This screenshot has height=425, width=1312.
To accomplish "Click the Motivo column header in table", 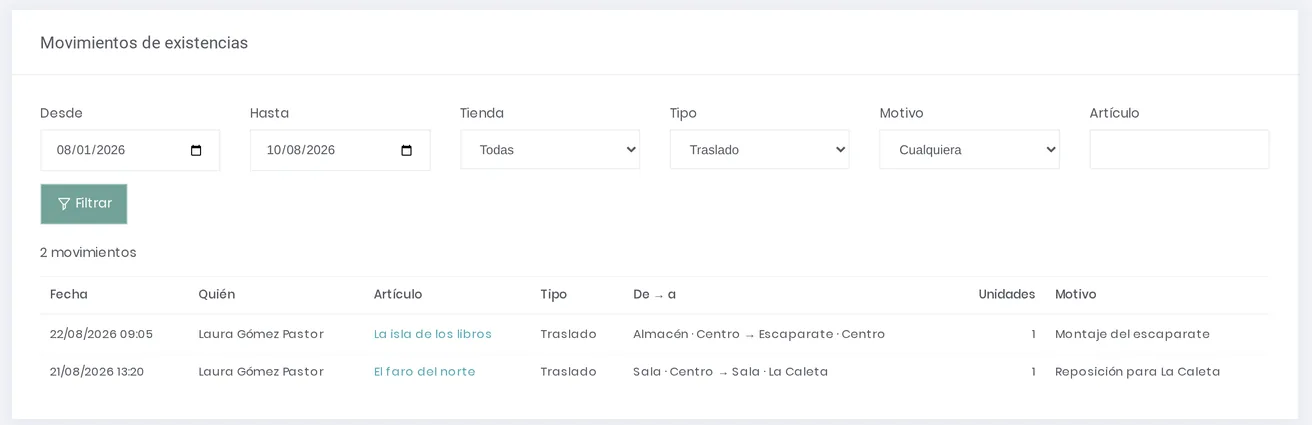I will pyautogui.click(x=1076, y=295).
